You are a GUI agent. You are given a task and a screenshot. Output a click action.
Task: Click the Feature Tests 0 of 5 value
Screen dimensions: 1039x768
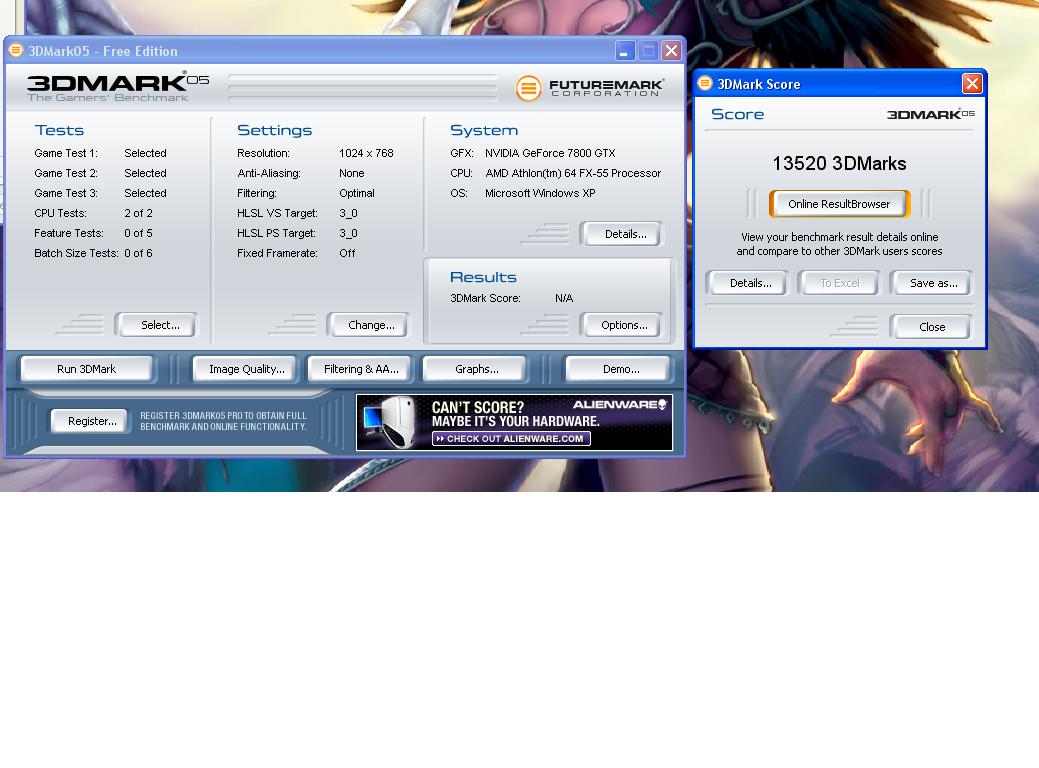point(138,233)
